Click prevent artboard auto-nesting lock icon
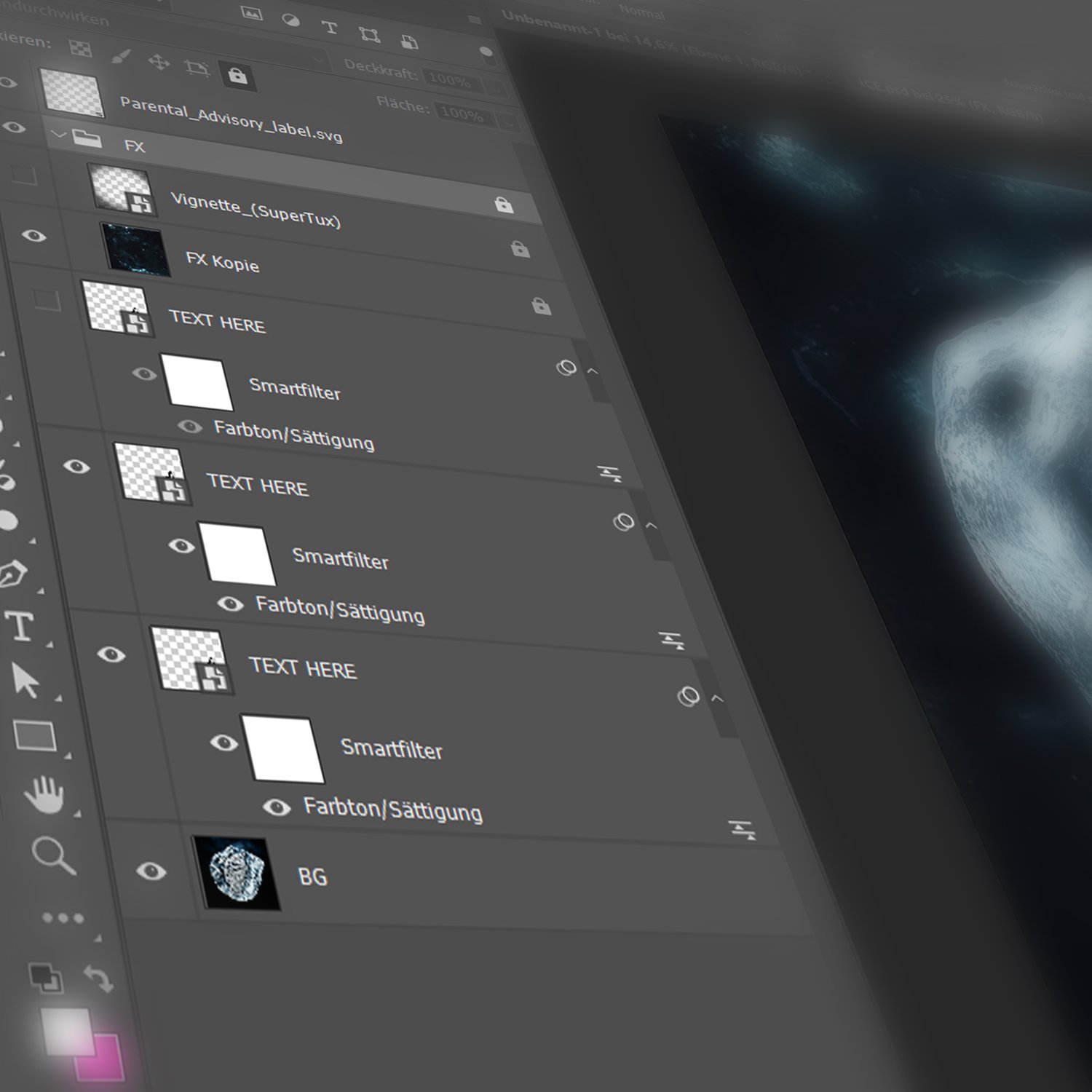Viewport: 1092px width, 1092px height. pyautogui.click(x=197, y=68)
